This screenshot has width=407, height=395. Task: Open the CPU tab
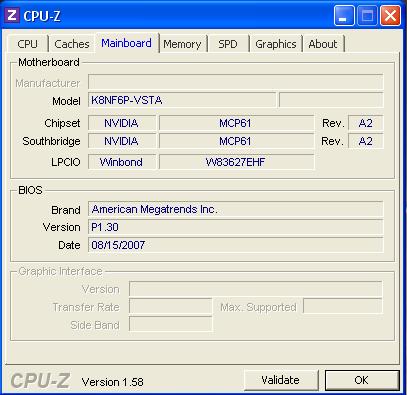pyautogui.click(x=27, y=44)
